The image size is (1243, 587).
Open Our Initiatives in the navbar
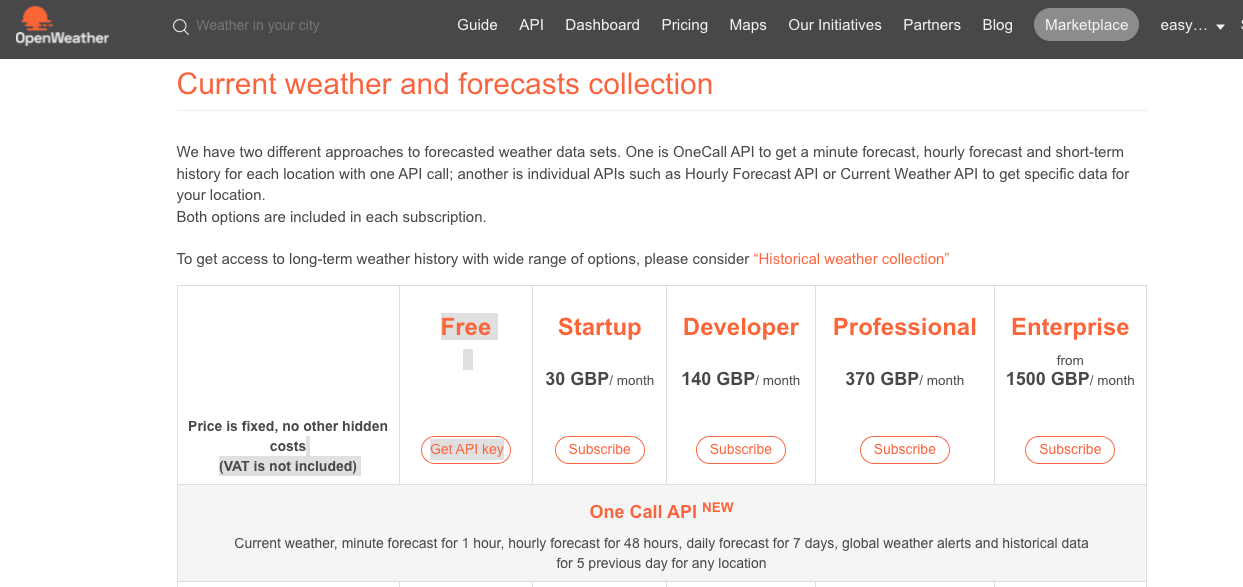click(x=835, y=25)
